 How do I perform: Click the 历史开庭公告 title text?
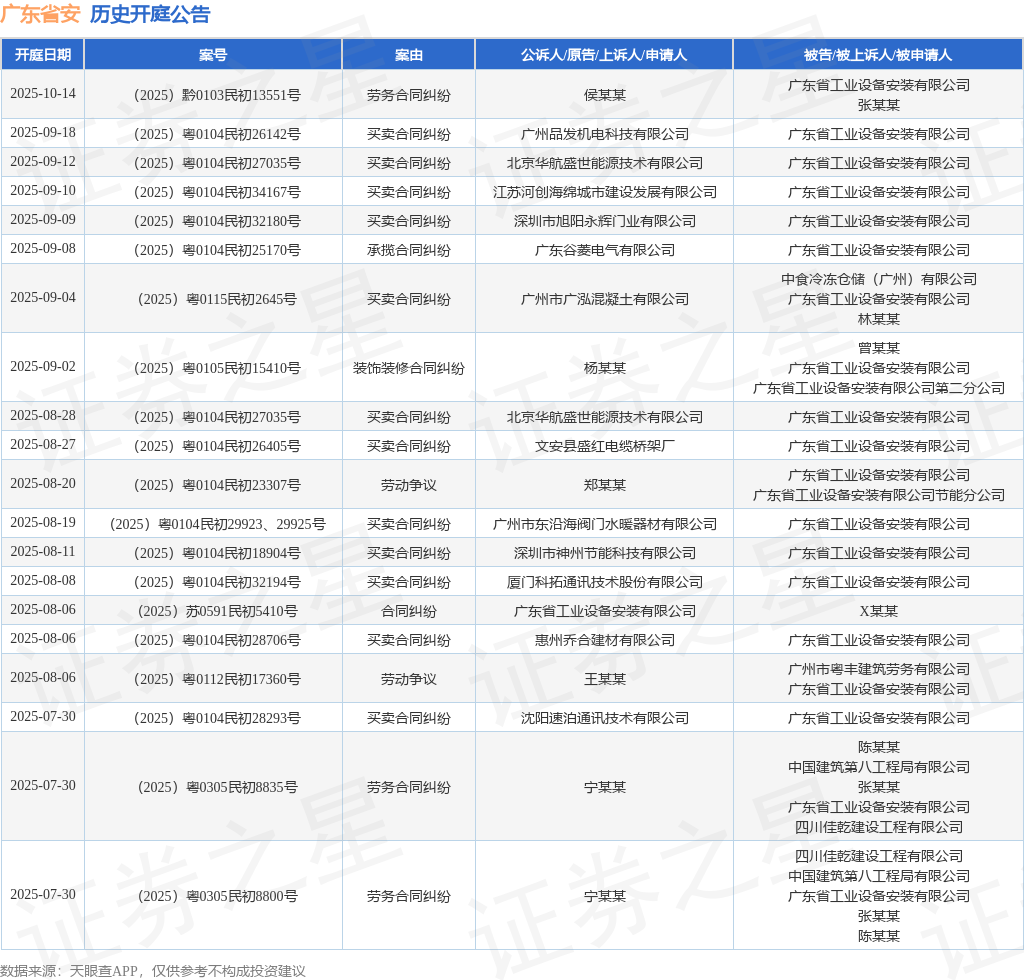[150, 14]
